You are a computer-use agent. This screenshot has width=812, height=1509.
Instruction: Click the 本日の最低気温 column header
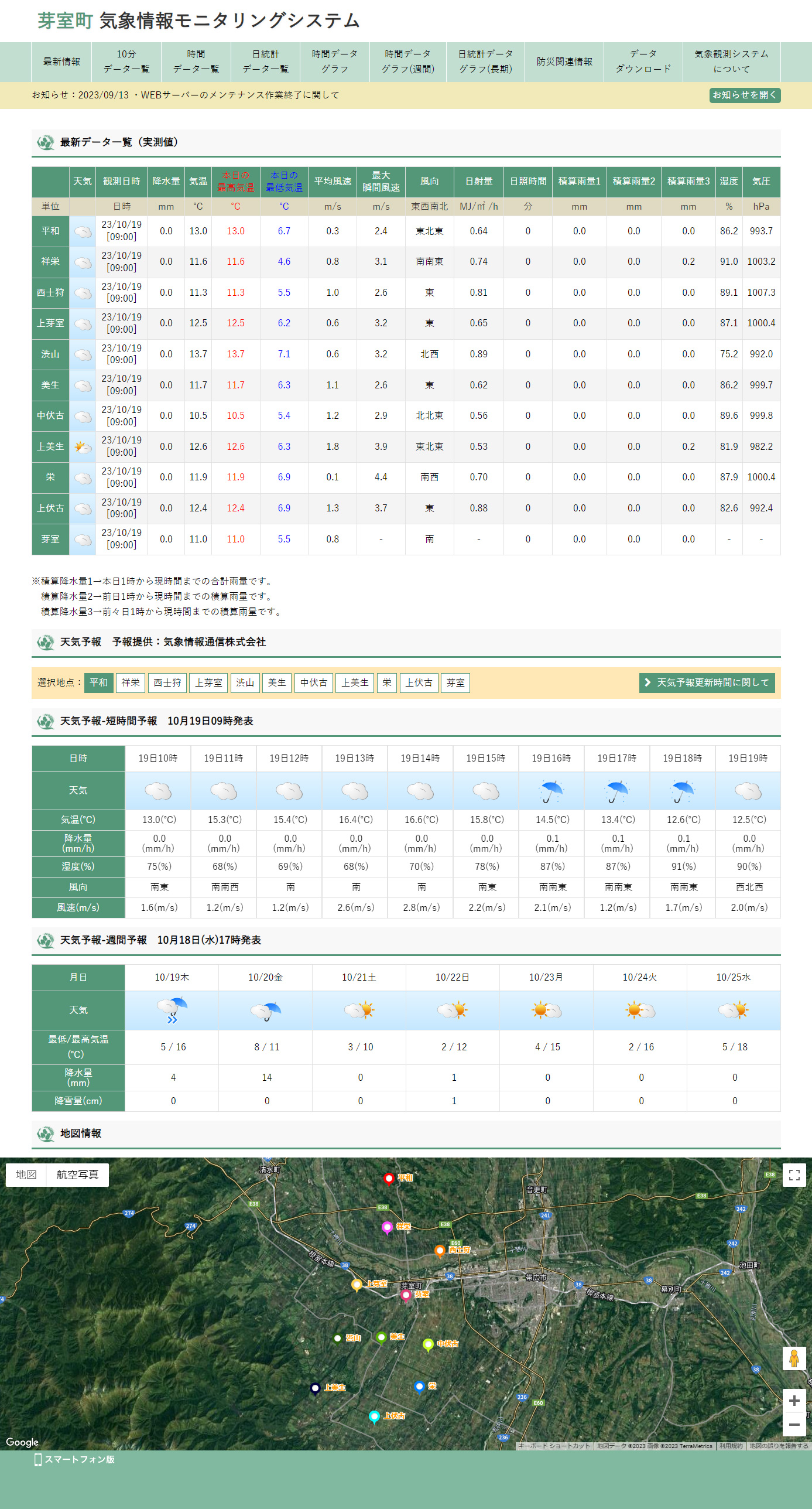284,182
